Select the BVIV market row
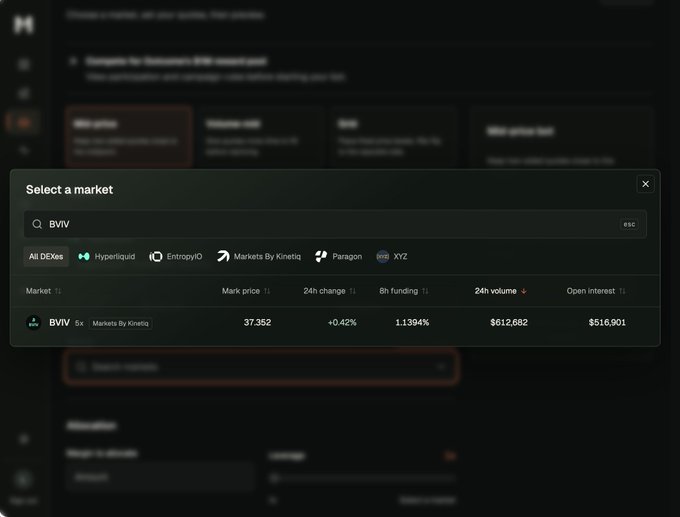 pyautogui.click(x=335, y=323)
